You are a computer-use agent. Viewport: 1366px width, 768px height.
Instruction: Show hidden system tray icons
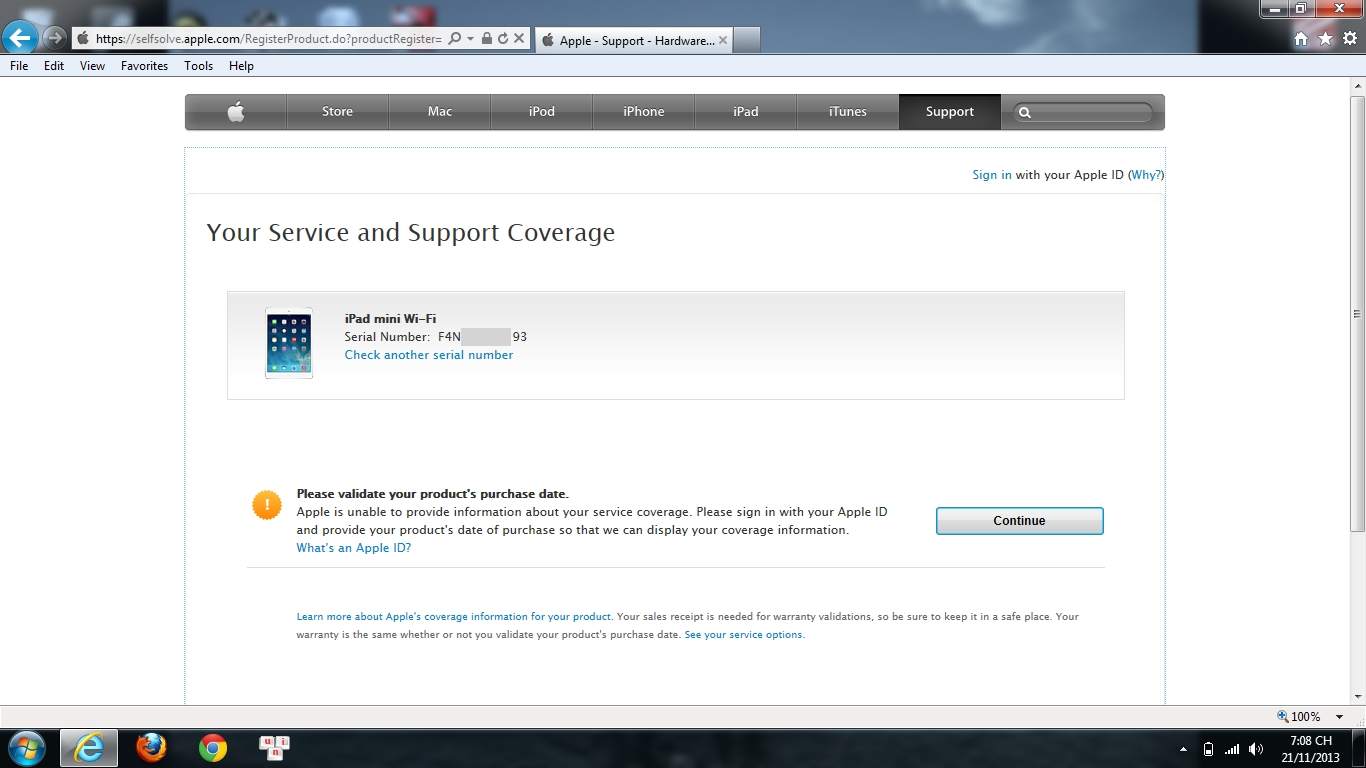pos(1183,749)
